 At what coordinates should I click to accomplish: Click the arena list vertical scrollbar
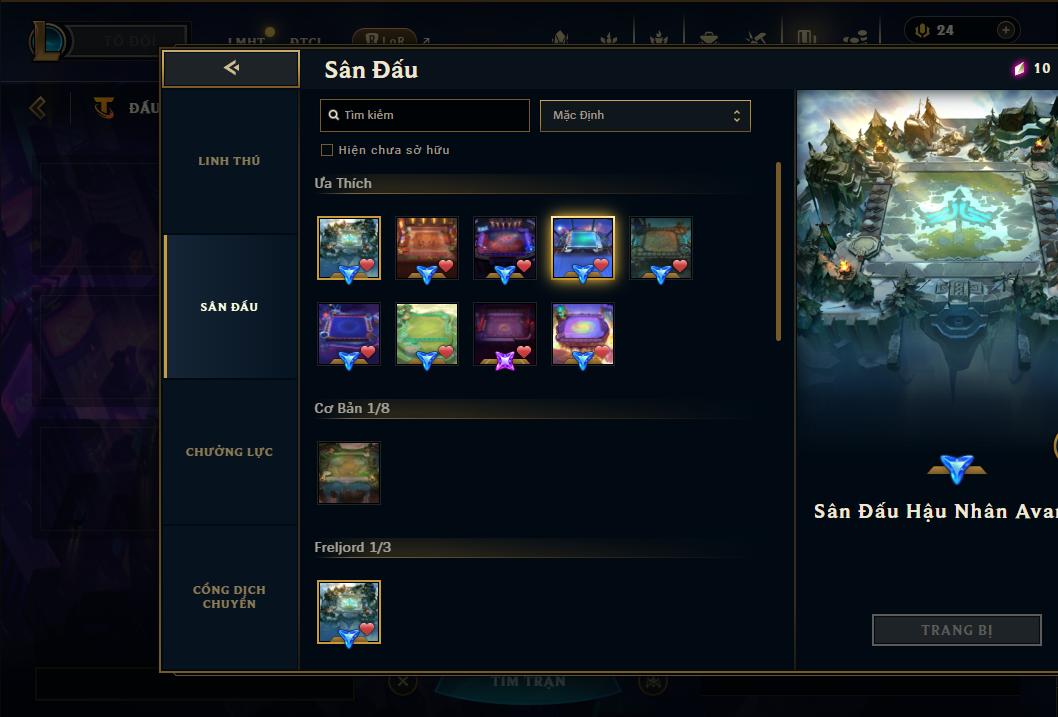coord(779,251)
